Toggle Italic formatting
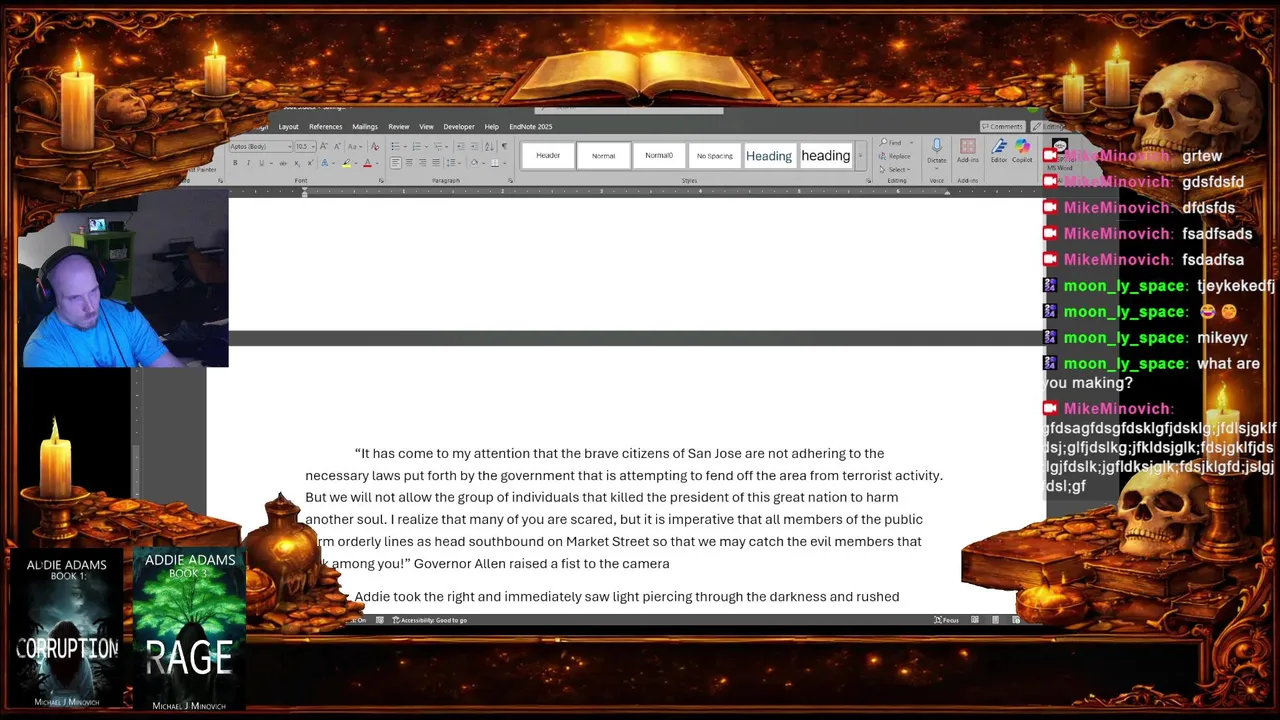 pos(248,163)
